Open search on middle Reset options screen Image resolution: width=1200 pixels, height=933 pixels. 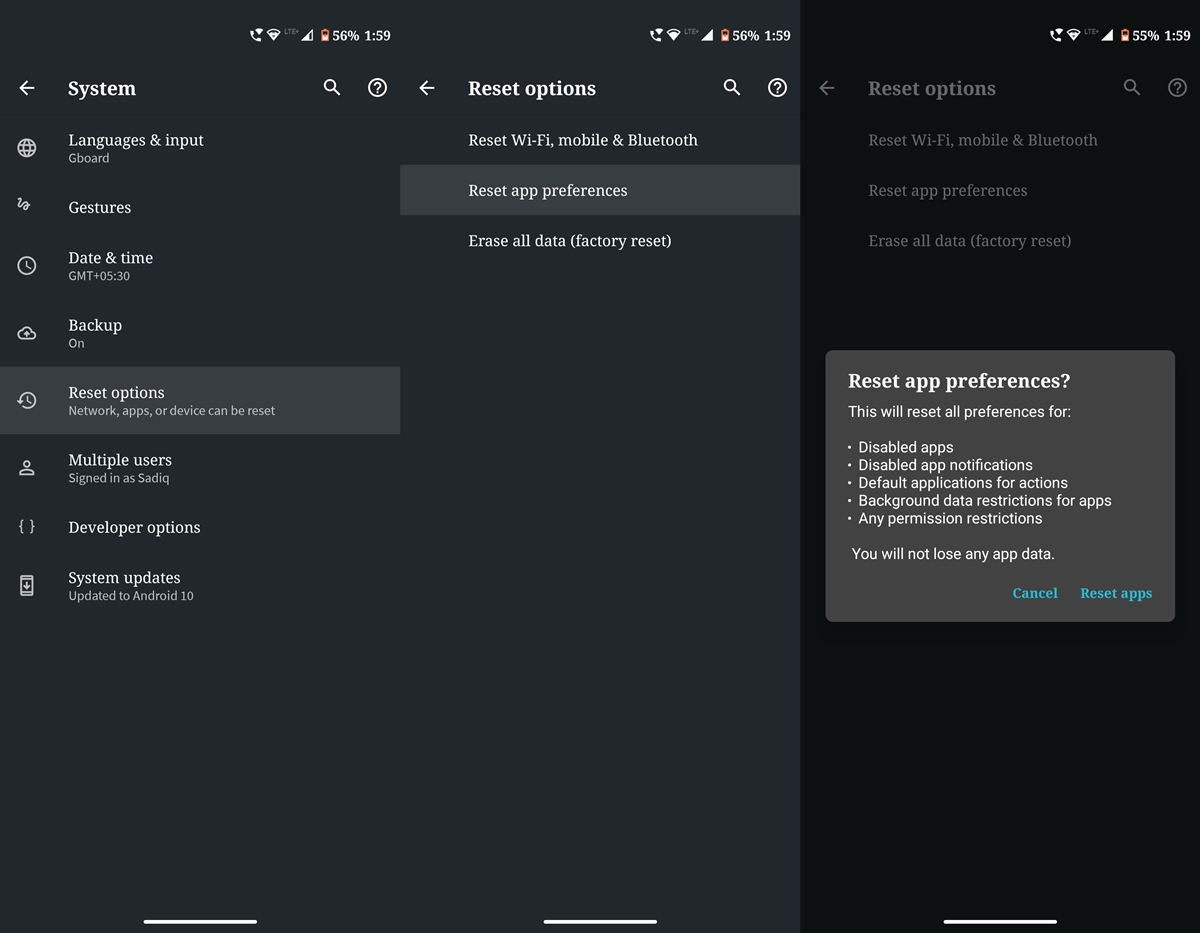tap(732, 88)
